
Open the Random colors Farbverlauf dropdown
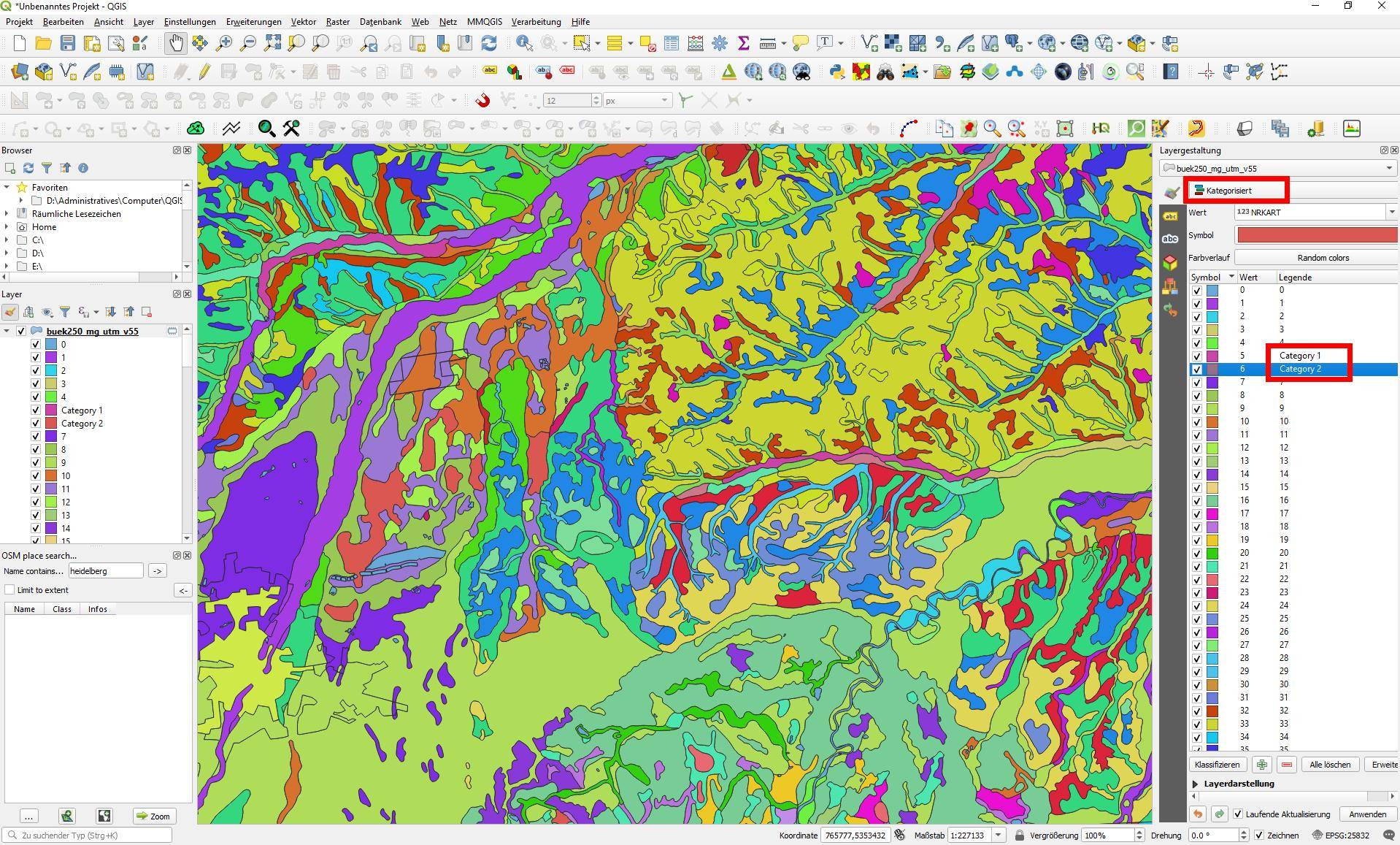pyautogui.click(x=1315, y=258)
